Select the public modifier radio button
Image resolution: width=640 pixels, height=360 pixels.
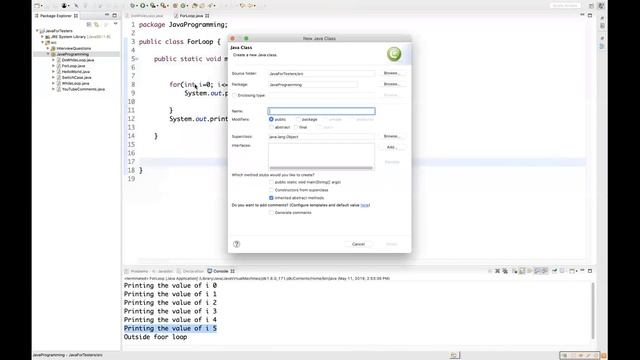pyautogui.click(x=271, y=119)
